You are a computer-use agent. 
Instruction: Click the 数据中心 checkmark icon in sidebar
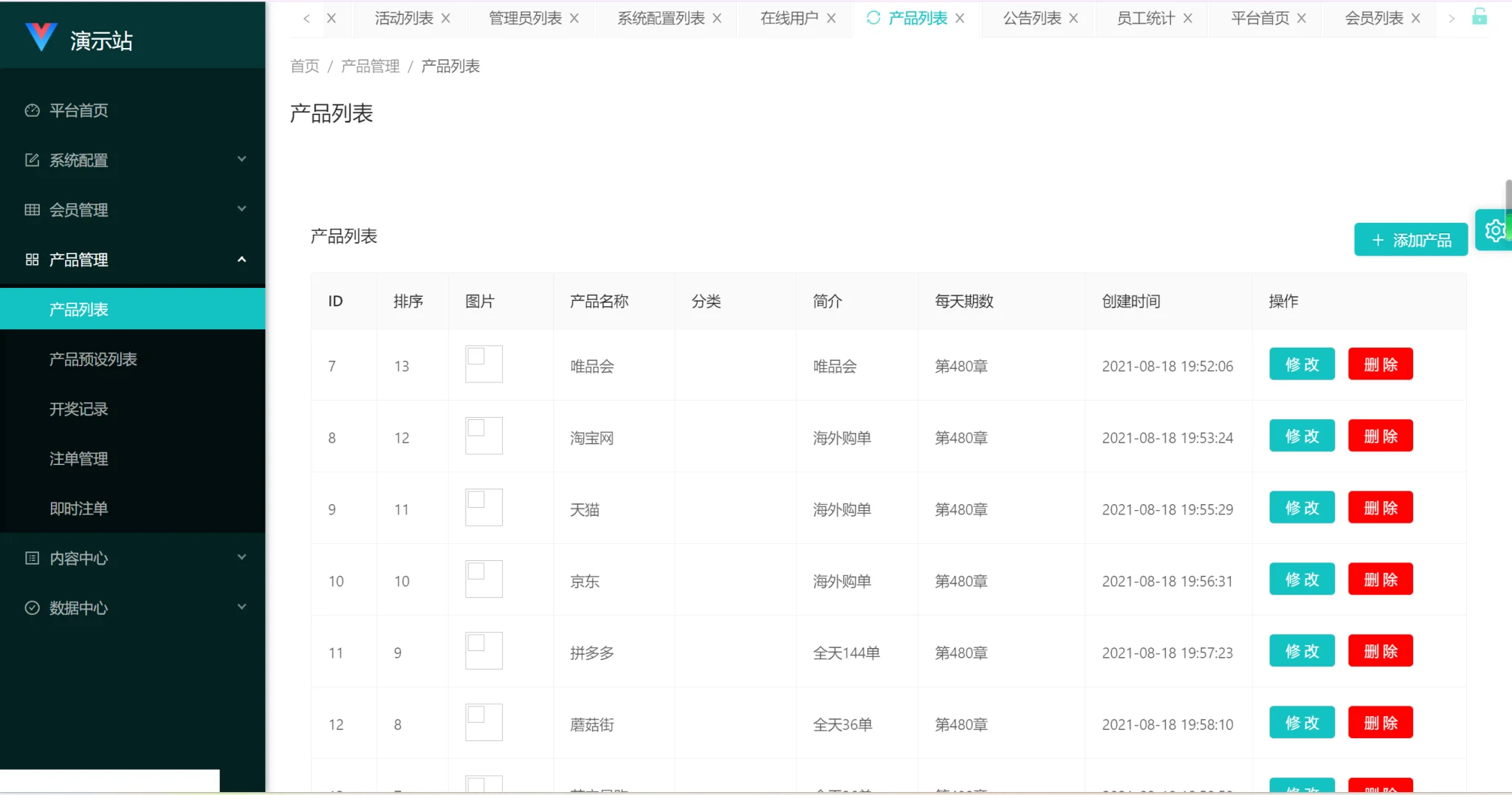tap(32, 607)
